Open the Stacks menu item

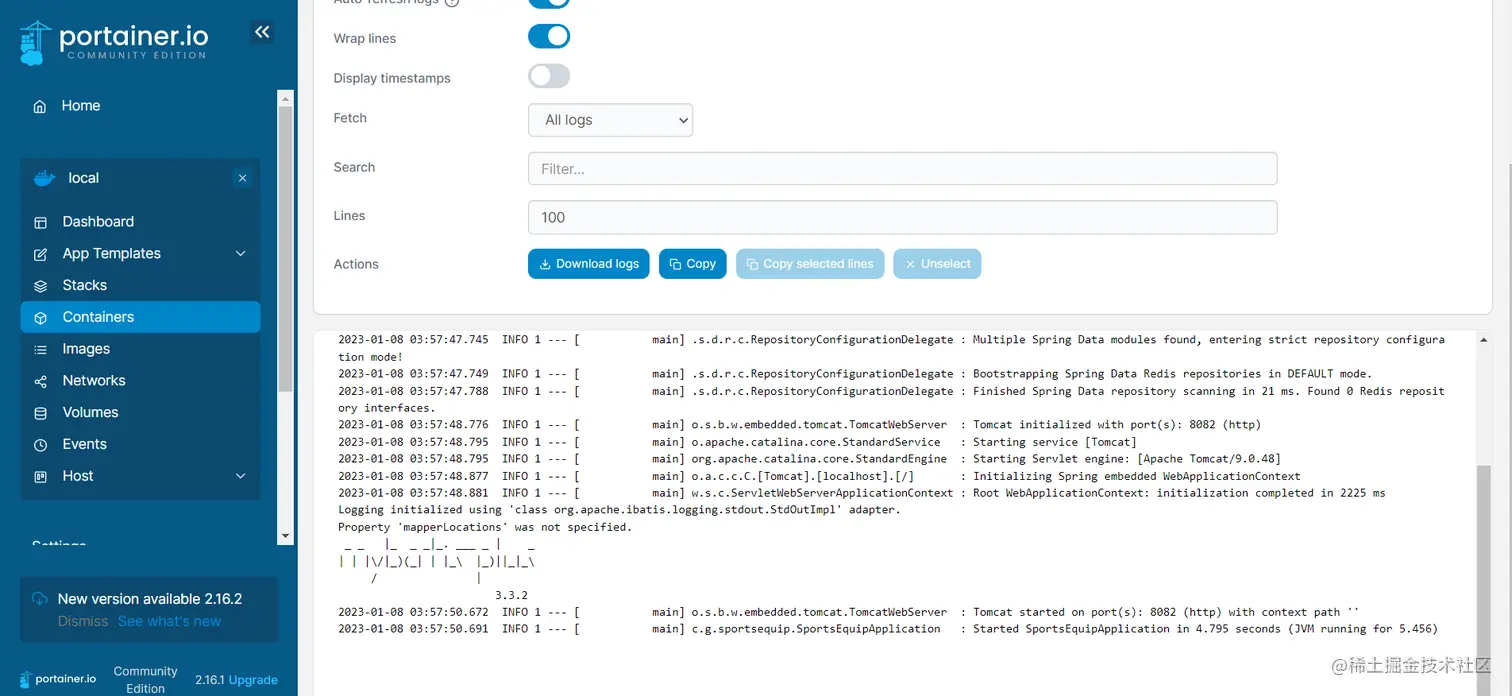140,286
